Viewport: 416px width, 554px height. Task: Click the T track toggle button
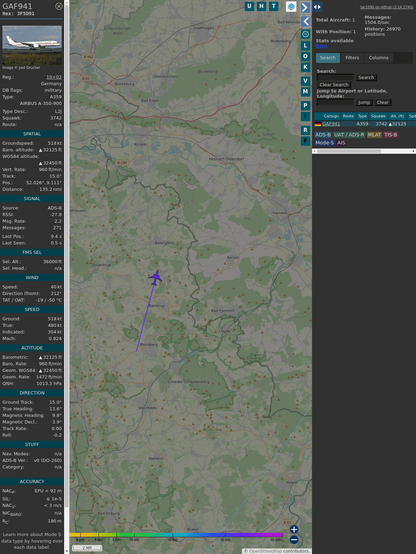click(x=274, y=6)
